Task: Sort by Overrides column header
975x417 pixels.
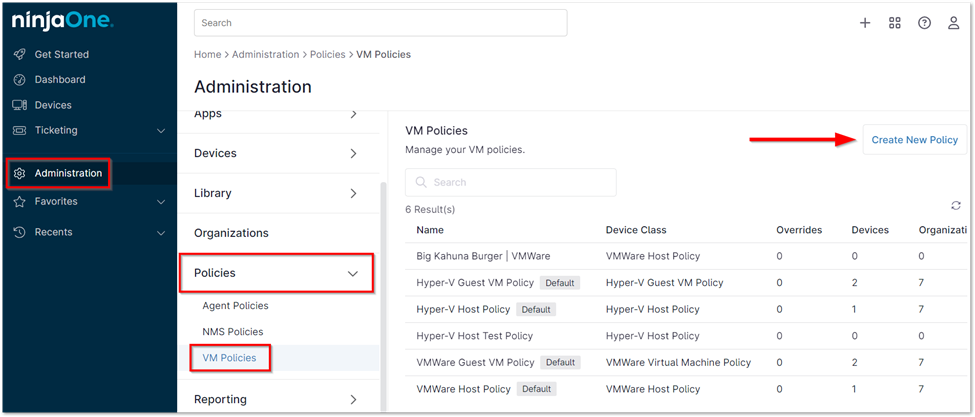Action: [799, 230]
